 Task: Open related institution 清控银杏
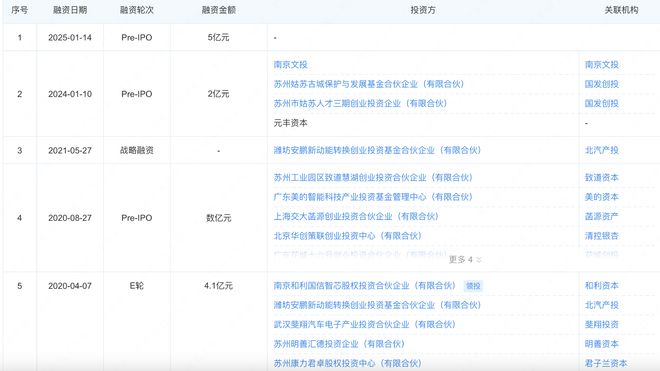(601, 235)
